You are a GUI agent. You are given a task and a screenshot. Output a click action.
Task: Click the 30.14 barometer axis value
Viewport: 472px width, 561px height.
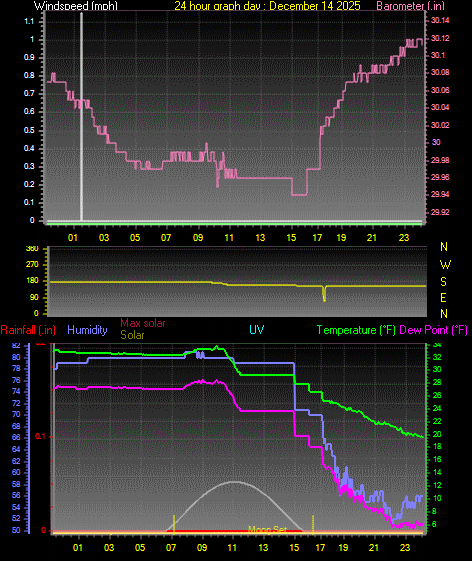click(440, 20)
